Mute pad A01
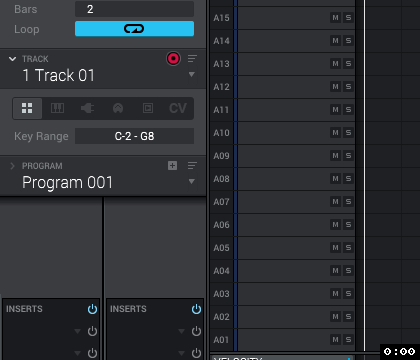 (335, 340)
